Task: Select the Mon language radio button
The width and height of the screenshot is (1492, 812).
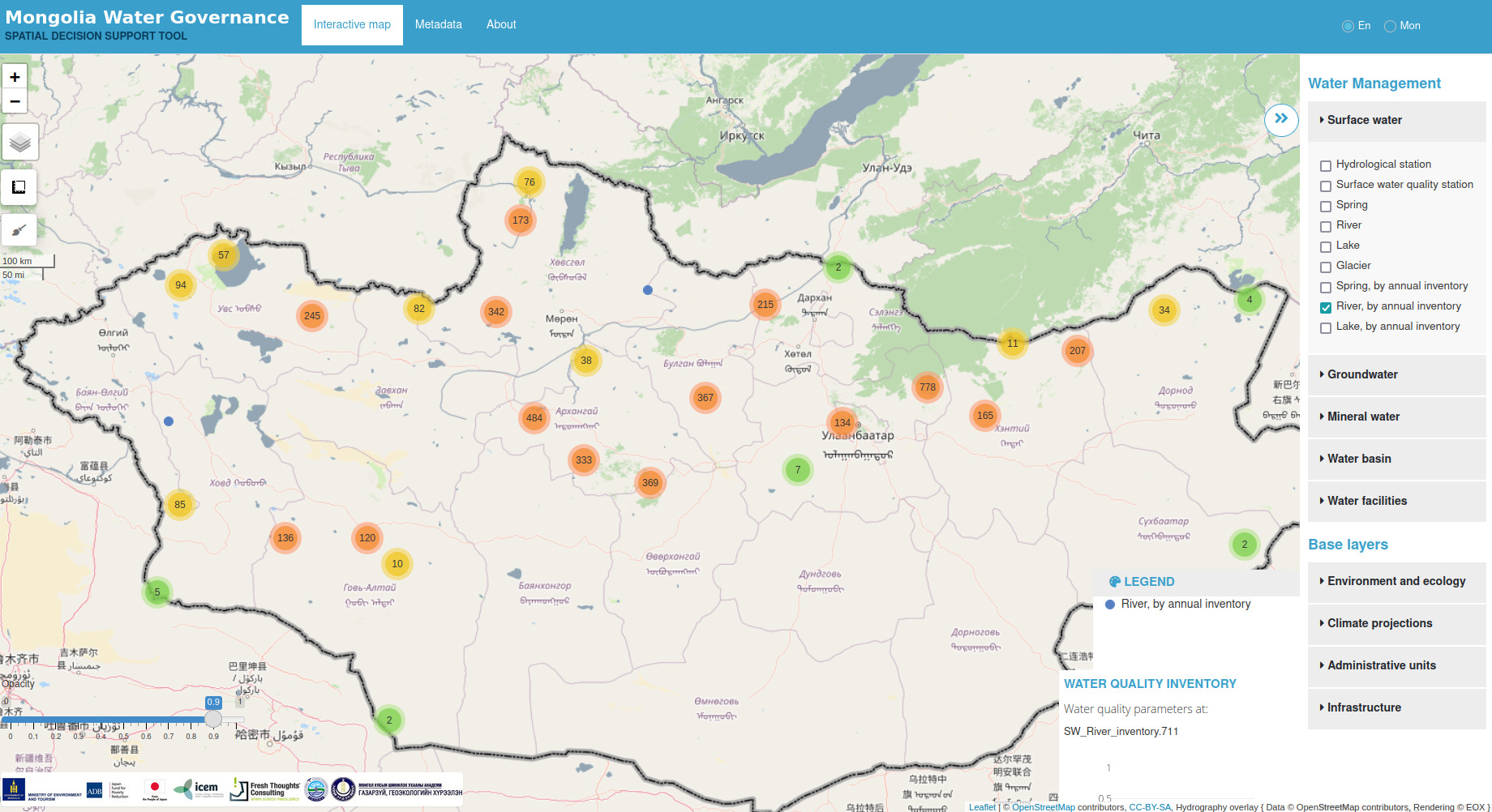Action: coord(1390,25)
